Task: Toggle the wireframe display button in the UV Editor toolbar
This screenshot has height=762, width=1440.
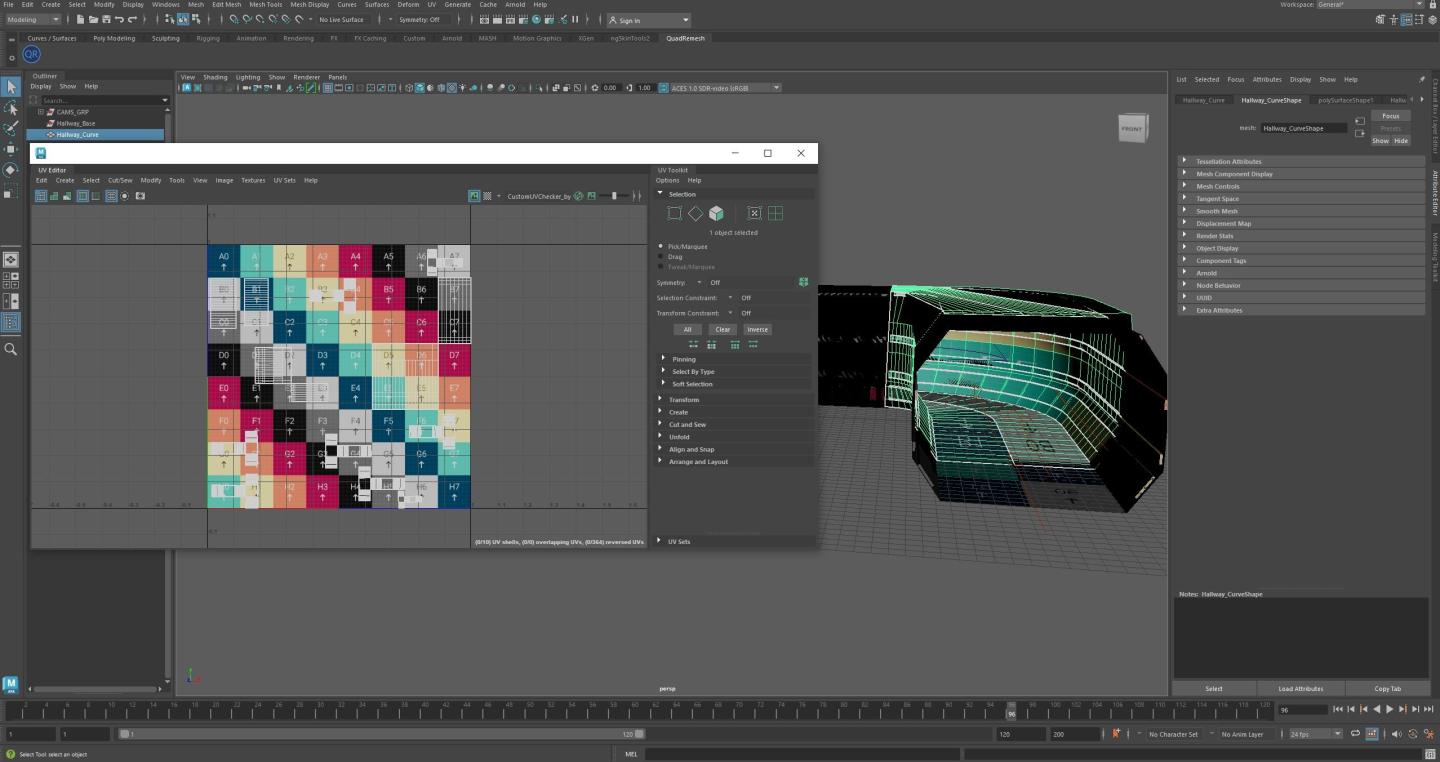Action: pyautogui.click(x=41, y=196)
